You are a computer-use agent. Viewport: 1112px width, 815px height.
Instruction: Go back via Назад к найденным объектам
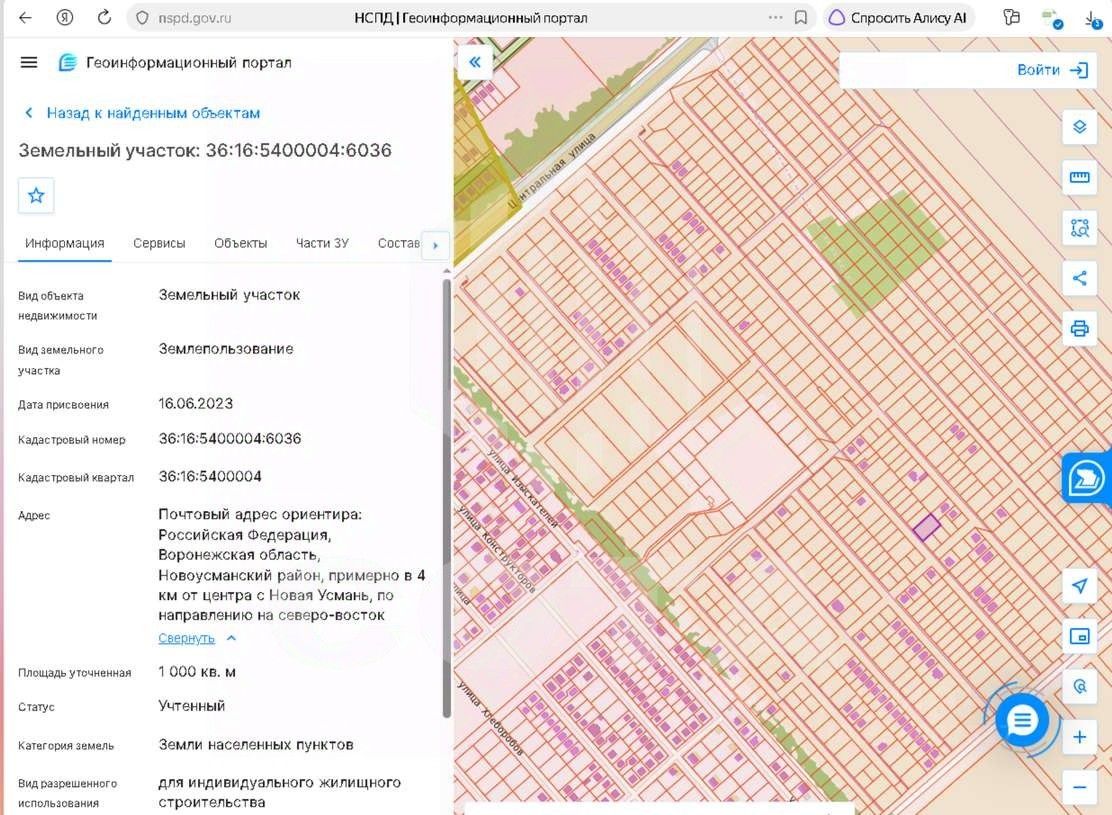[x=143, y=113]
